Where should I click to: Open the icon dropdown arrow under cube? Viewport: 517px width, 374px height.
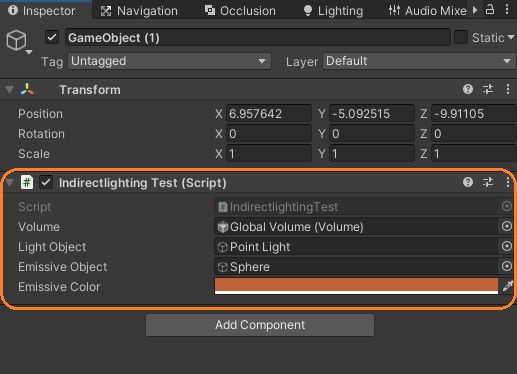tap(29, 52)
